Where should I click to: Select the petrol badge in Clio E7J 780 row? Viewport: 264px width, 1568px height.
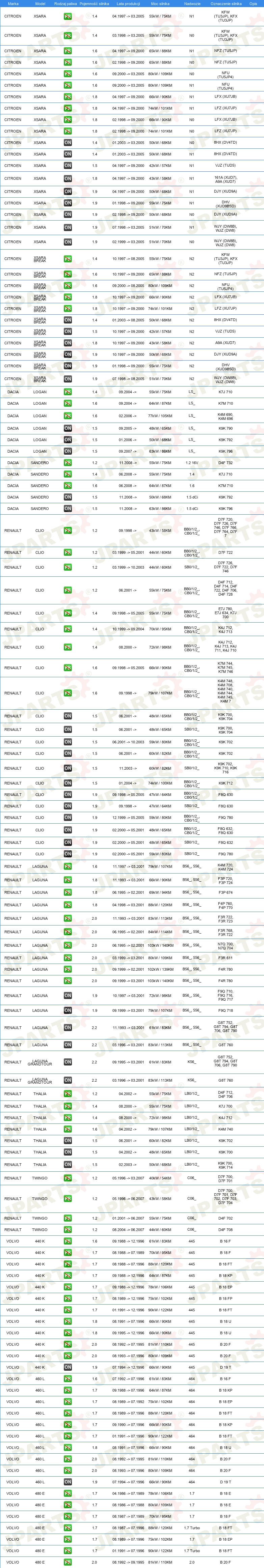[68, 614]
